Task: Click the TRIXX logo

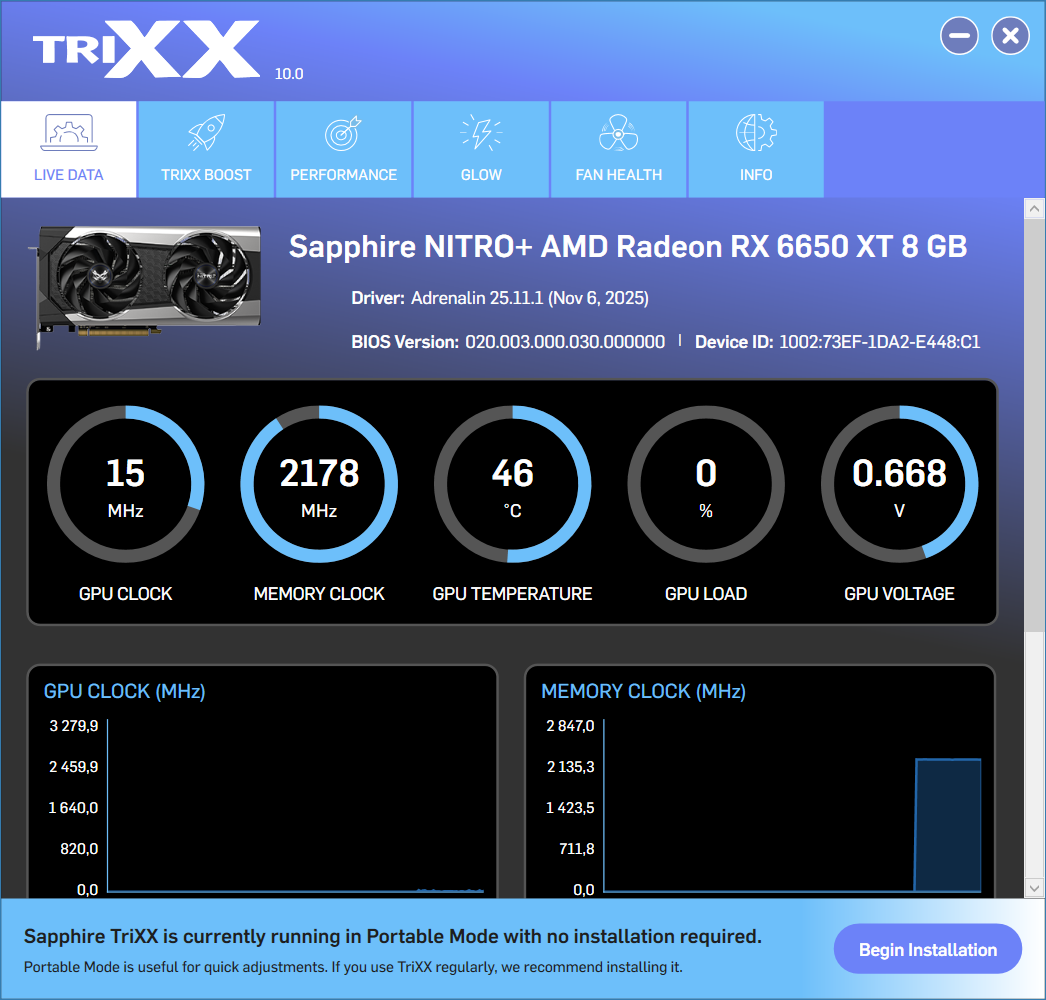Action: click(147, 49)
